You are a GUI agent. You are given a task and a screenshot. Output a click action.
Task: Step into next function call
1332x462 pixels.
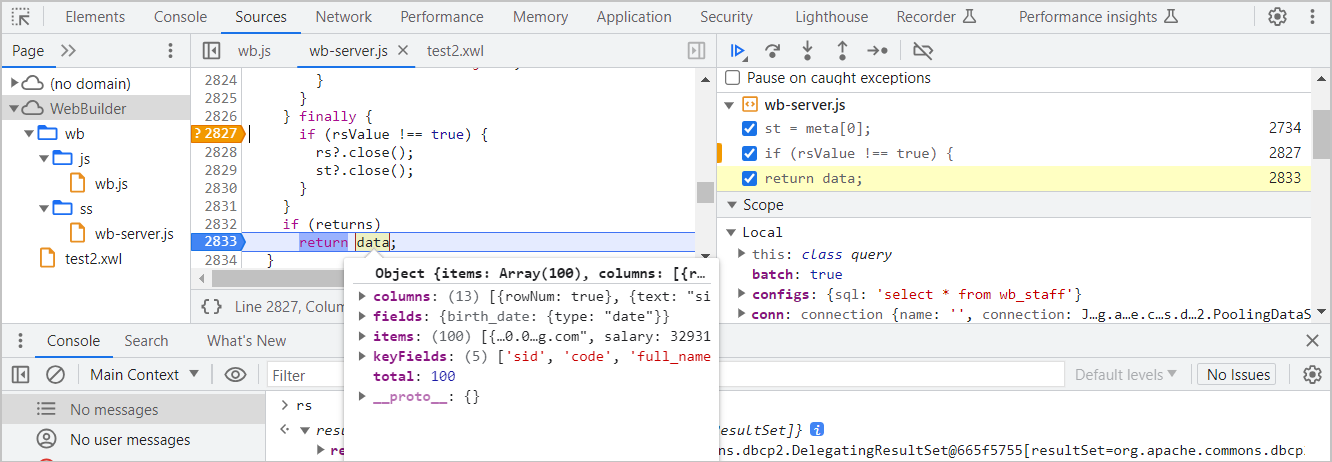click(807, 51)
